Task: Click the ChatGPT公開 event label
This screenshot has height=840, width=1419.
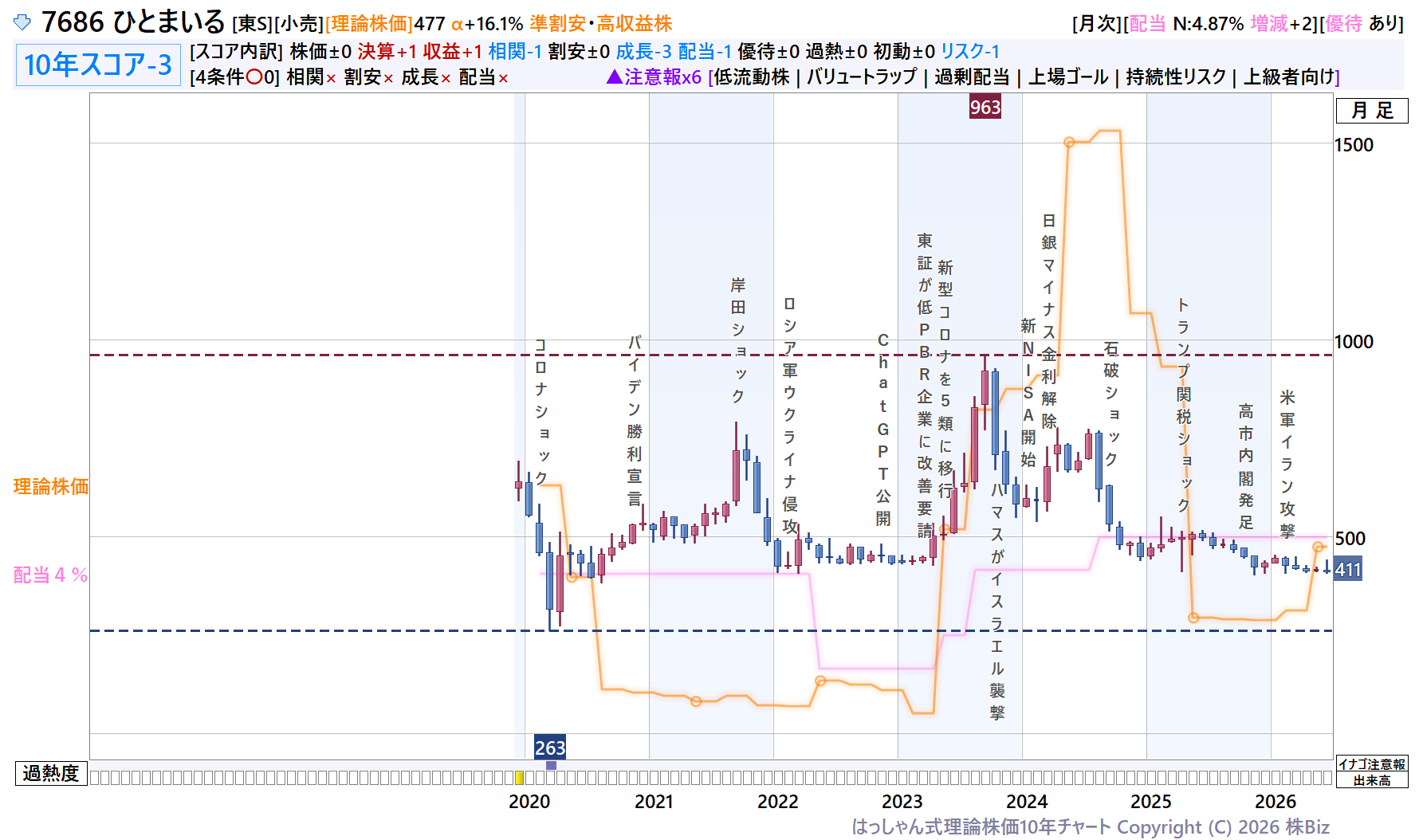Action: coord(883,430)
